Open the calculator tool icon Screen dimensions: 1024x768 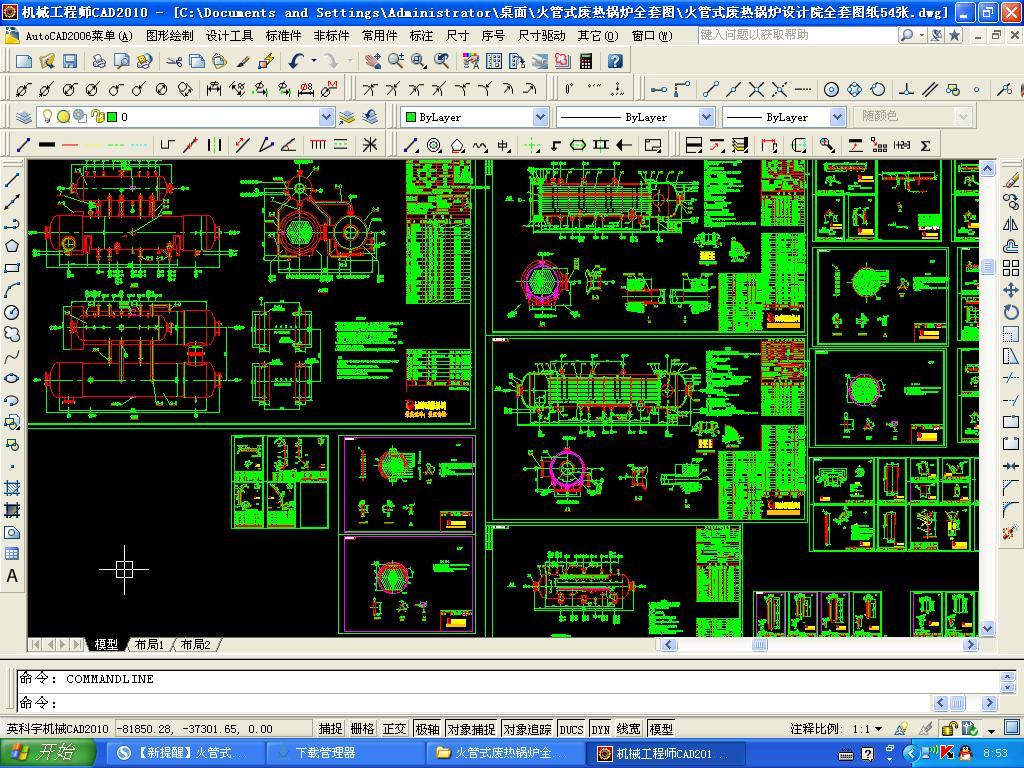click(x=586, y=61)
